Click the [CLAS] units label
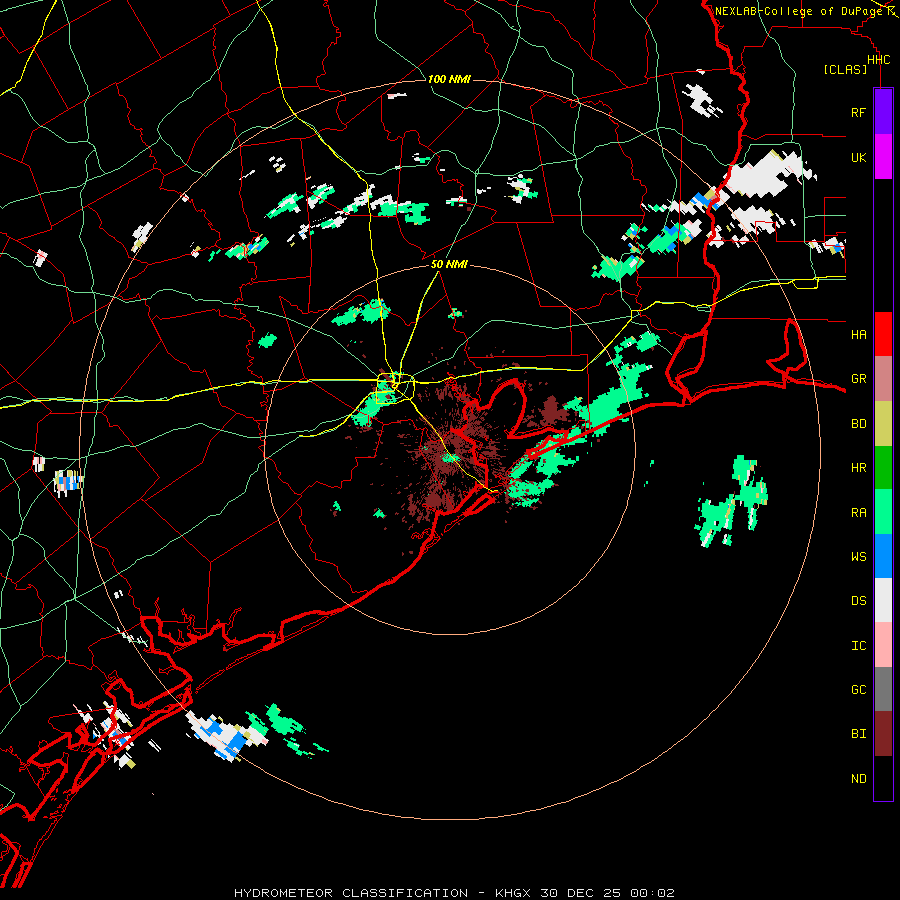This screenshot has width=900, height=900. (845, 69)
